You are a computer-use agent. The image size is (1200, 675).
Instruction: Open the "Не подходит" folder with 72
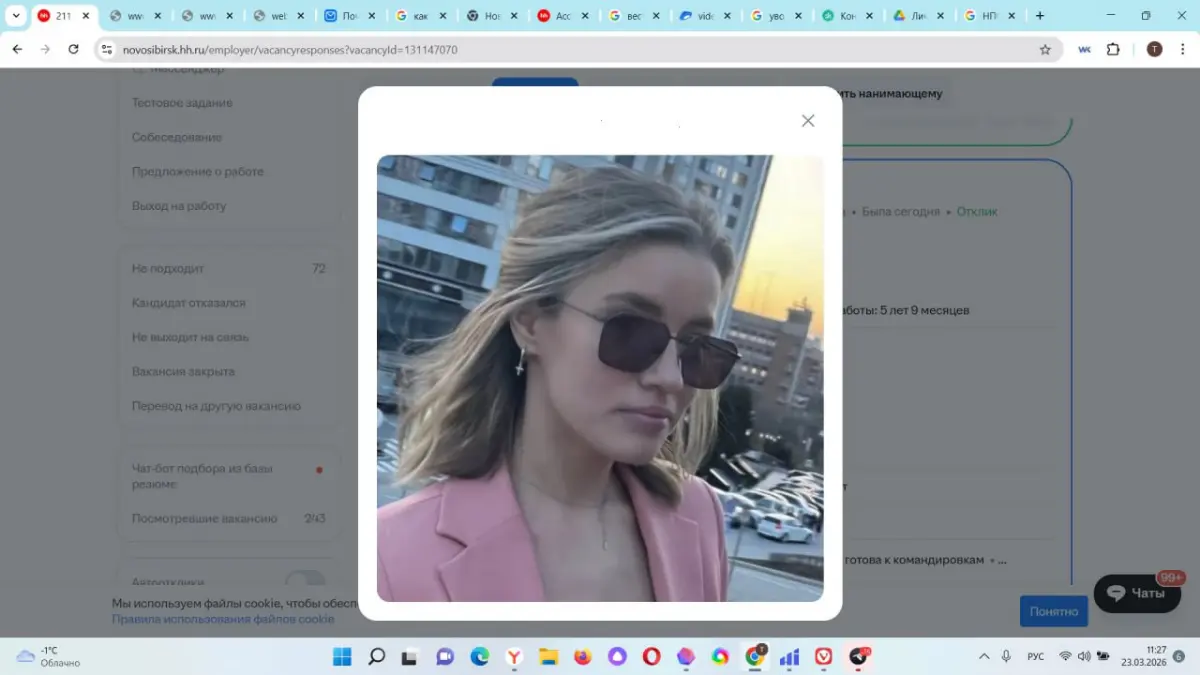pyautogui.click(x=229, y=268)
